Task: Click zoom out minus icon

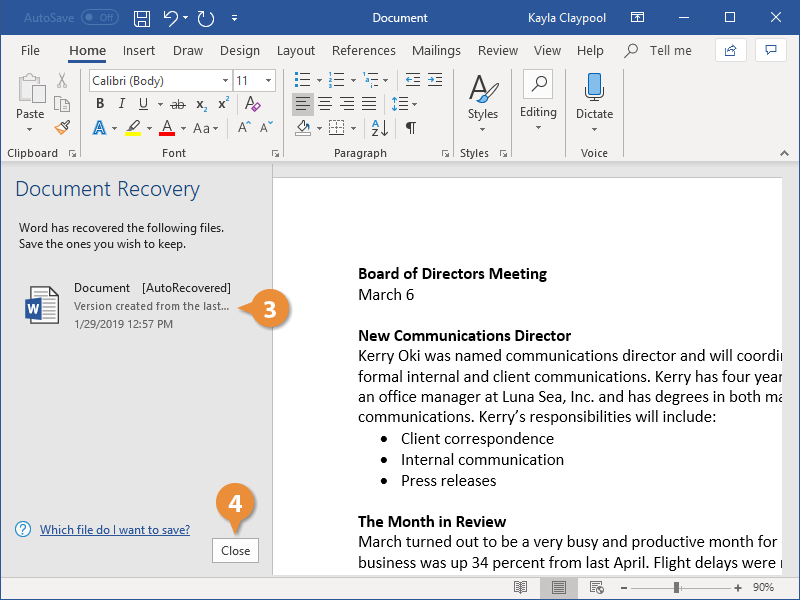Action: pos(623,588)
